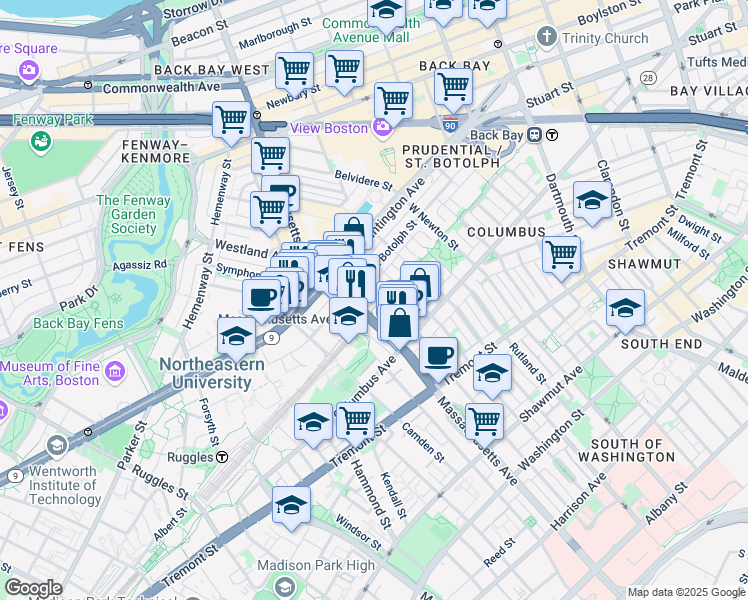This screenshot has height=600, width=748.
Task: Click the Fenway Park stadium pin
Action: [41, 142]
